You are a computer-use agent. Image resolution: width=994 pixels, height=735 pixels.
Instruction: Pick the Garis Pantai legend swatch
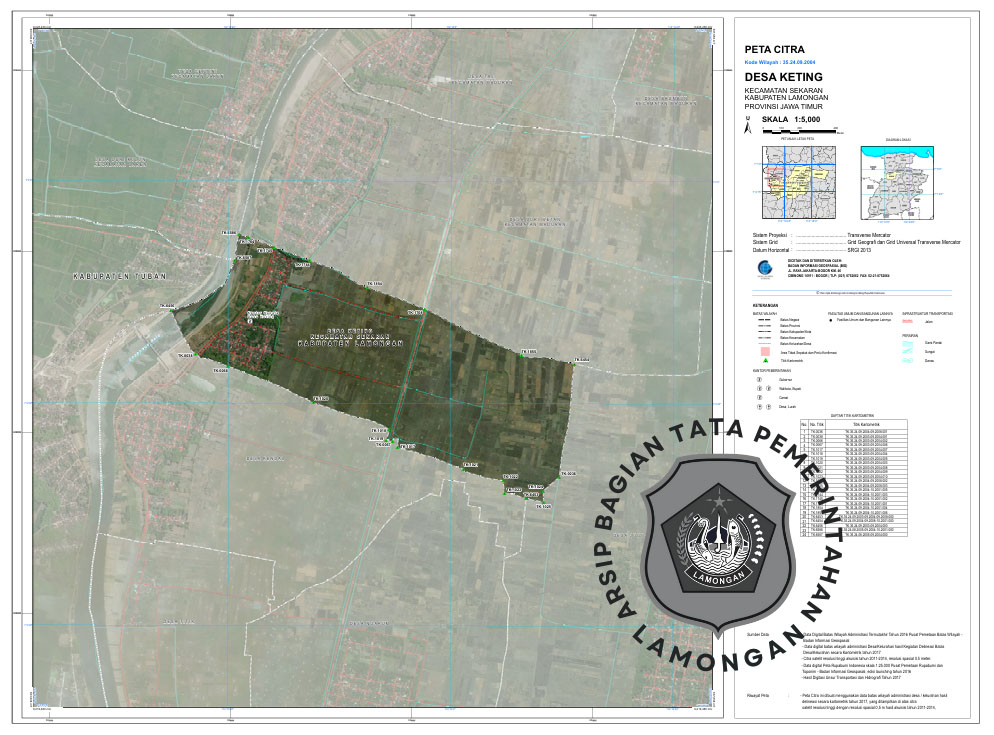click(x=908, y=343)
